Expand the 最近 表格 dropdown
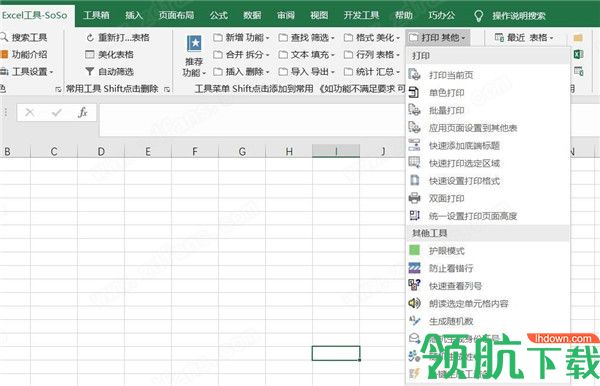The width and height of the screenshot is (600, 386). tap(524, 37)
